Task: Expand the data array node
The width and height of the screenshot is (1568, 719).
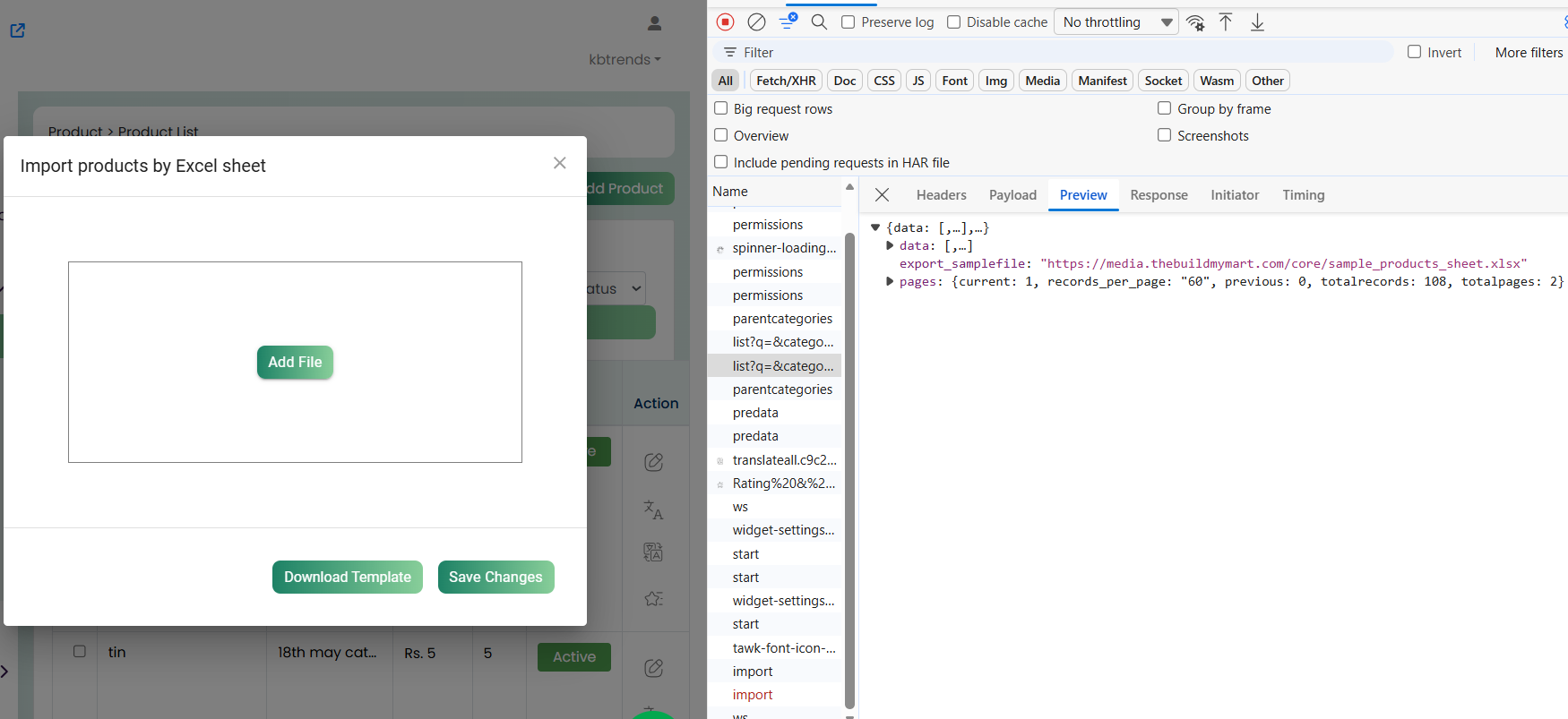Action: click(889, 245)
